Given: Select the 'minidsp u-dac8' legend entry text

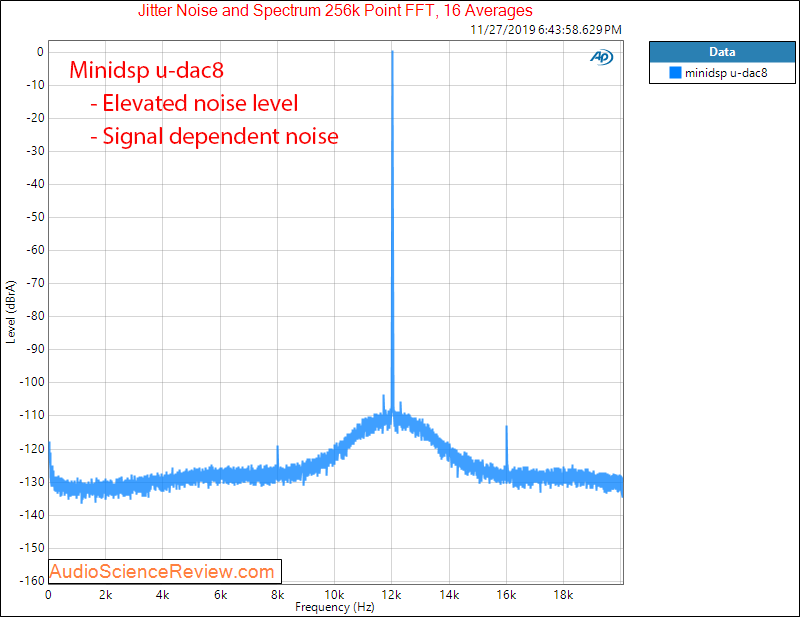Looking at the screenshot, I should (726, 73).
